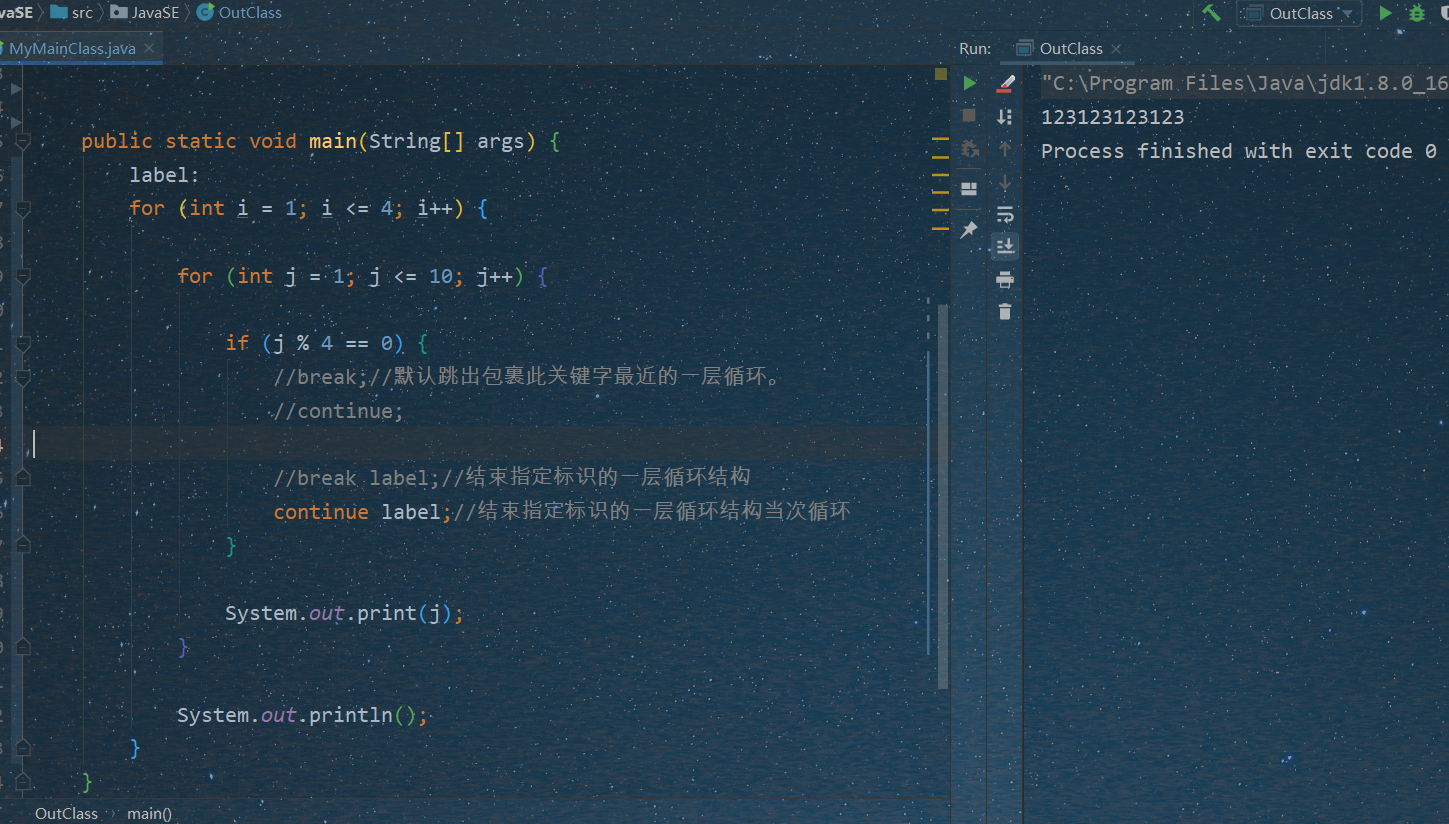
Task: Pin the OutClass run tab
Action: (969, 230)
